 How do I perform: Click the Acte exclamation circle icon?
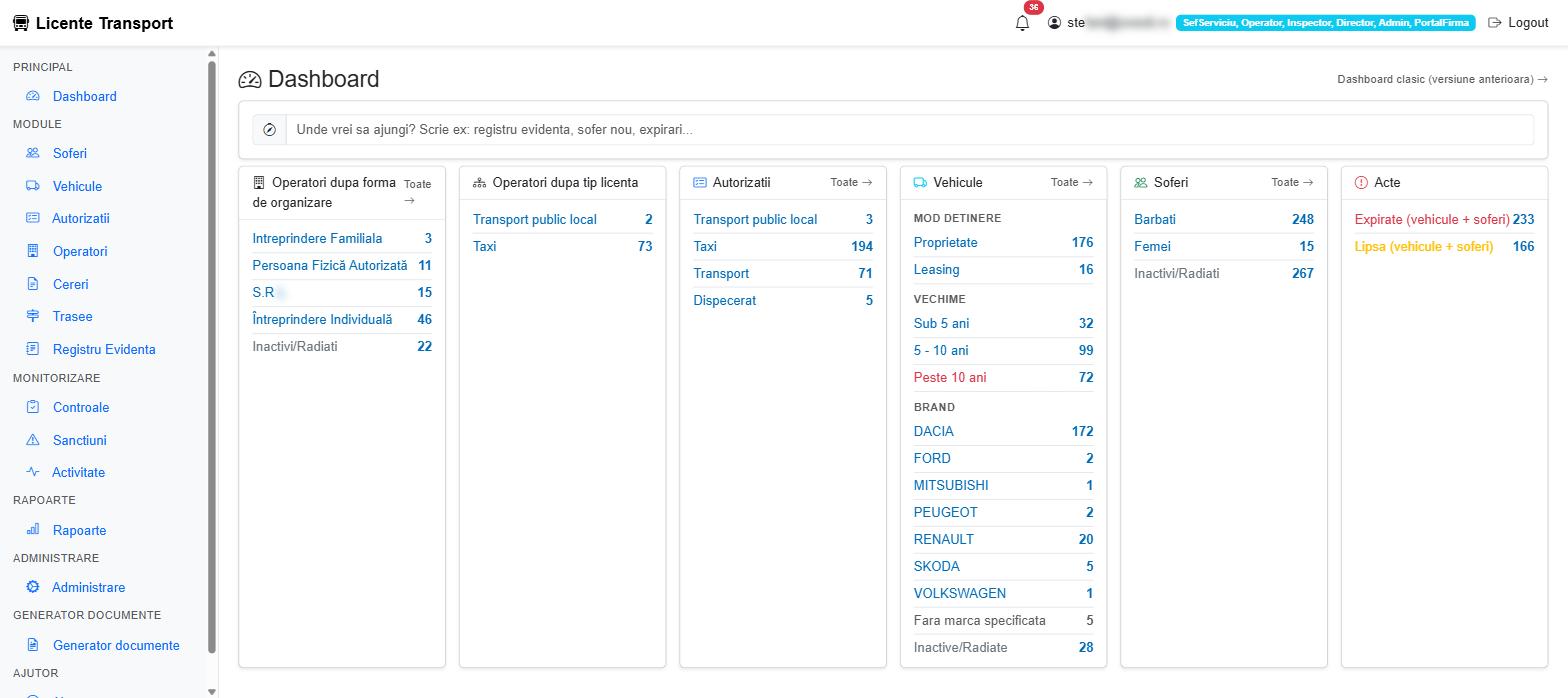pos(1361,183)
